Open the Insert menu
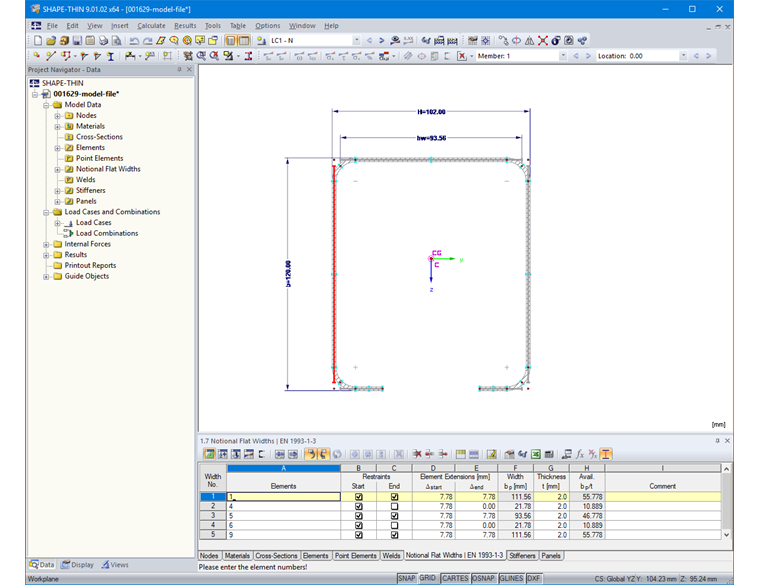The height and width of the screenshot is (585, 760). [x=120, y=26]
